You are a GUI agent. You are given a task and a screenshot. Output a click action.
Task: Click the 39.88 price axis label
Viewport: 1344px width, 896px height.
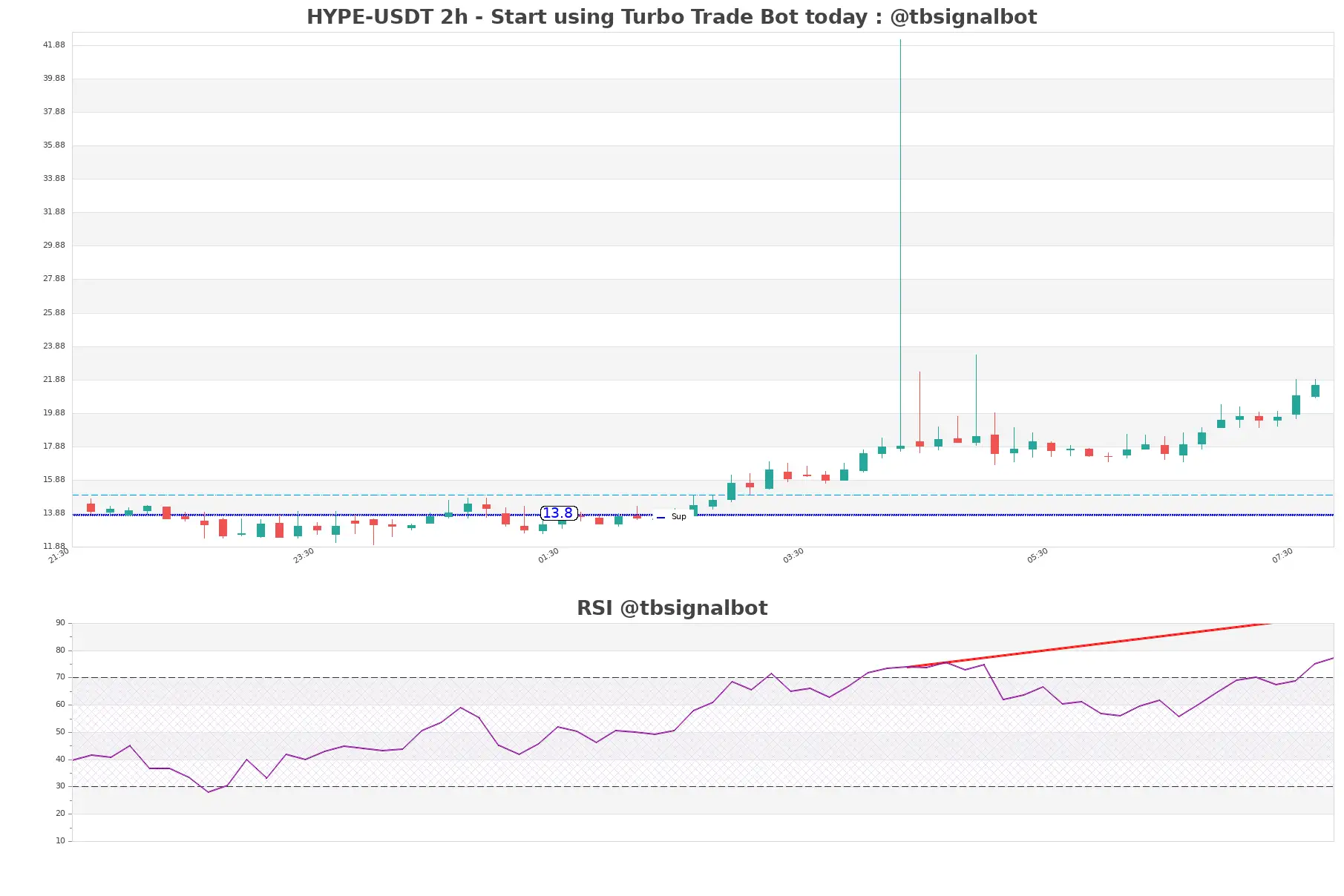(53, 79)
